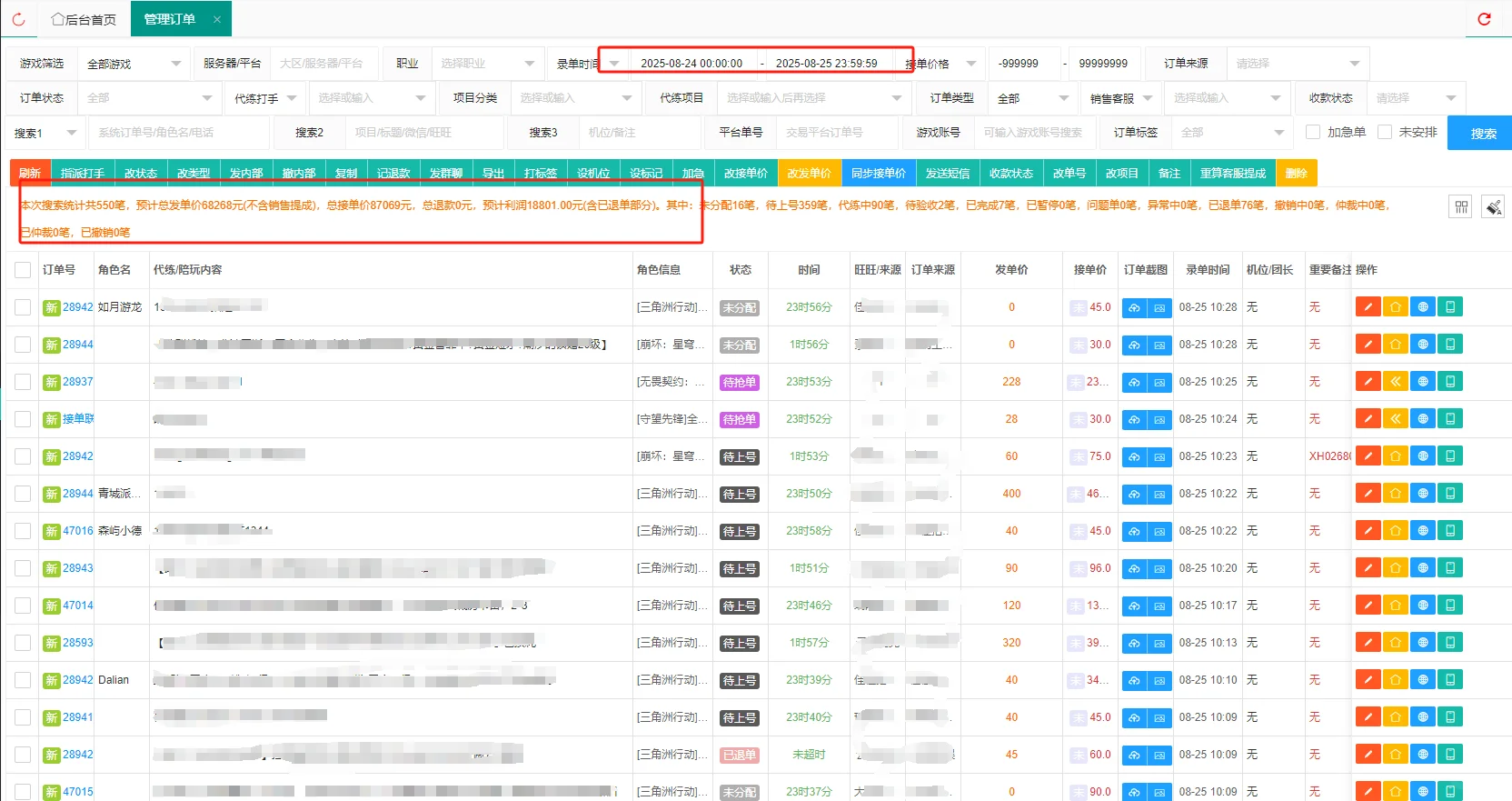Click 导出 in the action toolbar

[x=493, y=173]
